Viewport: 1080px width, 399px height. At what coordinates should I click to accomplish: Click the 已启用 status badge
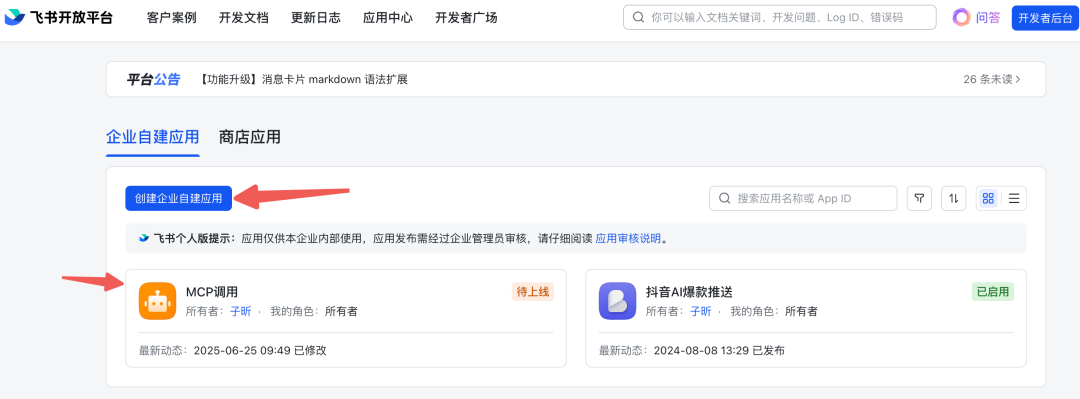tap(993, 291)
